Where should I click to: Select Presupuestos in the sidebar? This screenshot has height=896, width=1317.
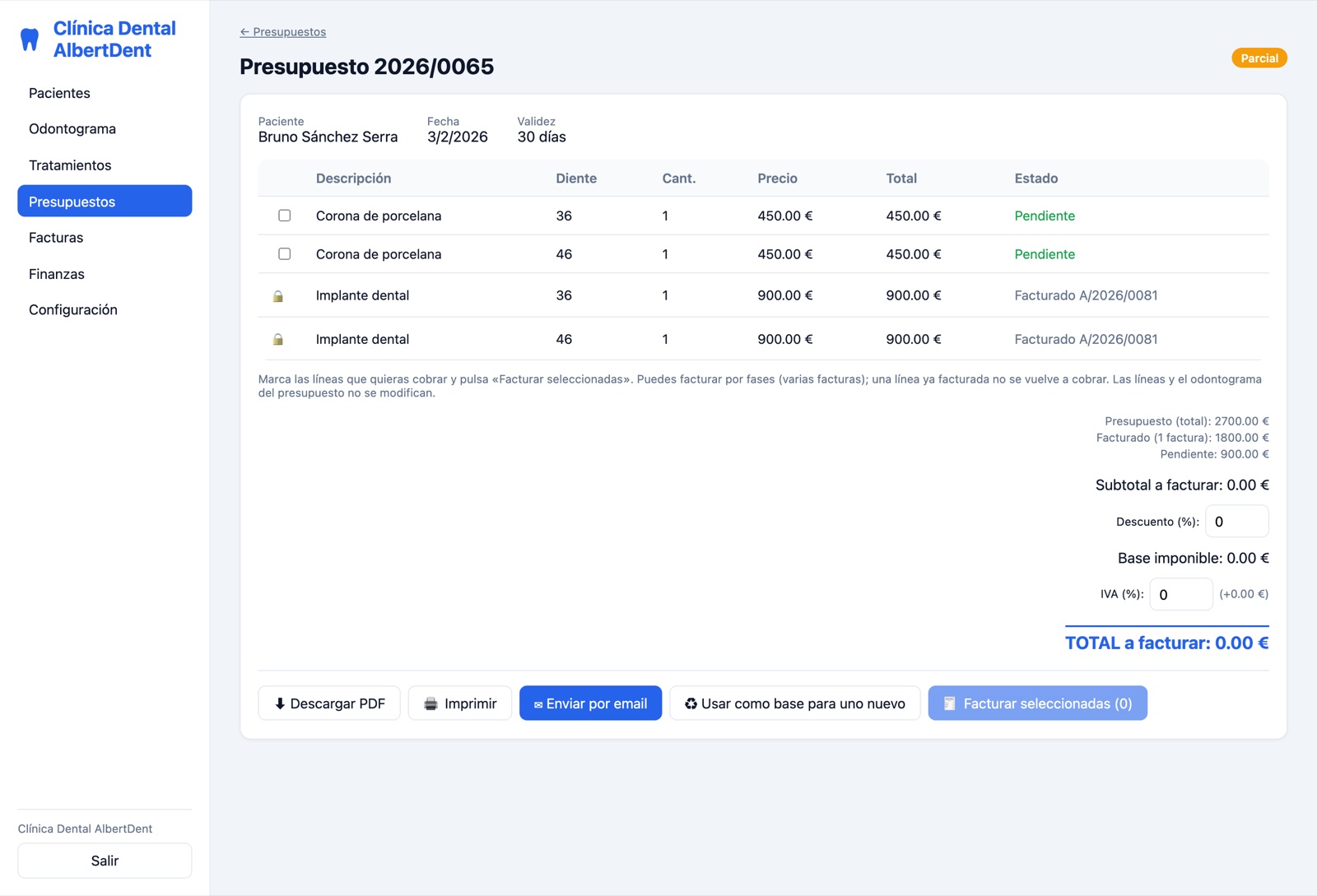tap(105, 202)
